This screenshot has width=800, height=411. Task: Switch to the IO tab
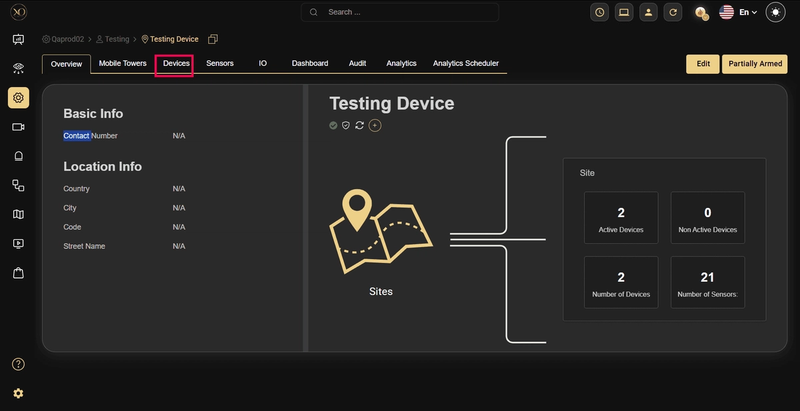pos(262,63)
